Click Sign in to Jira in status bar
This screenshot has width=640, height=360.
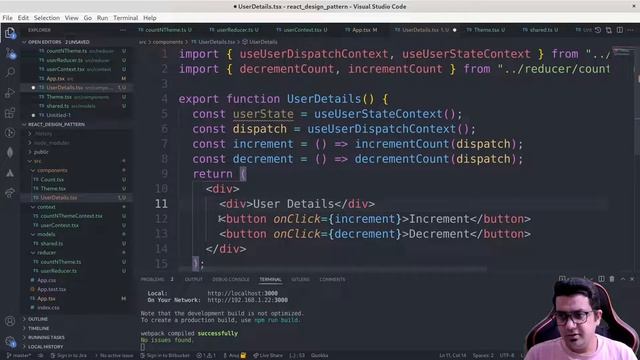pos(68,356)
